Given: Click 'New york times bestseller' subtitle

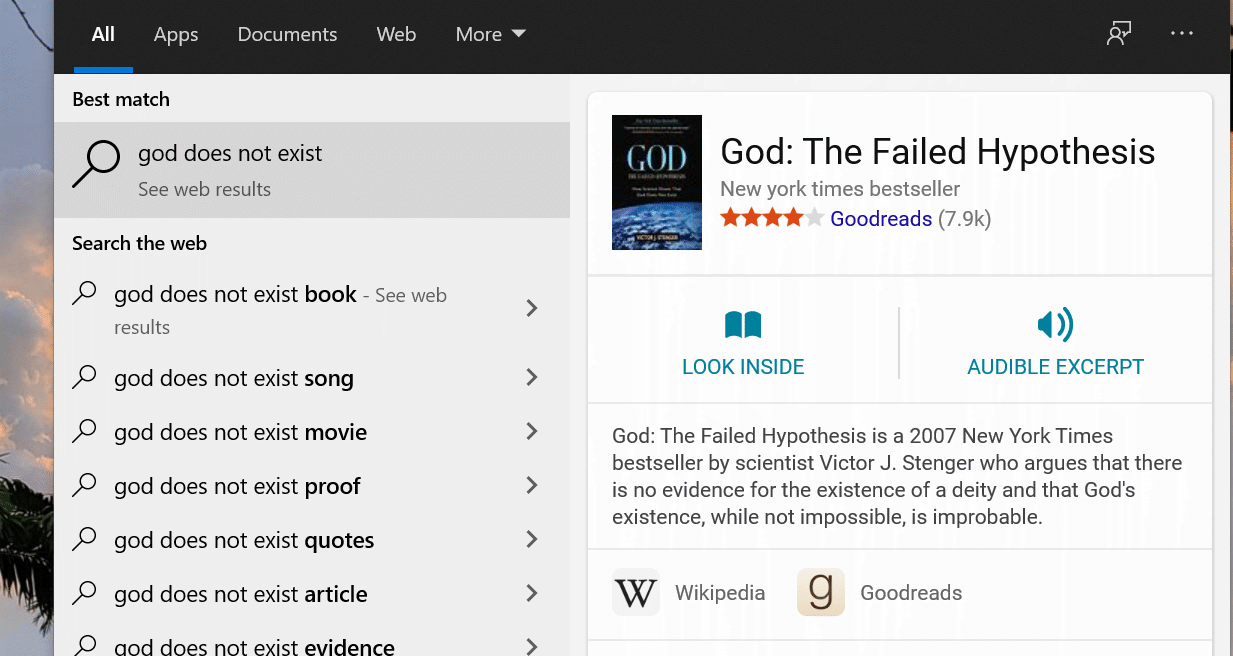Looking at the screenshot, I should coord(840,189).
